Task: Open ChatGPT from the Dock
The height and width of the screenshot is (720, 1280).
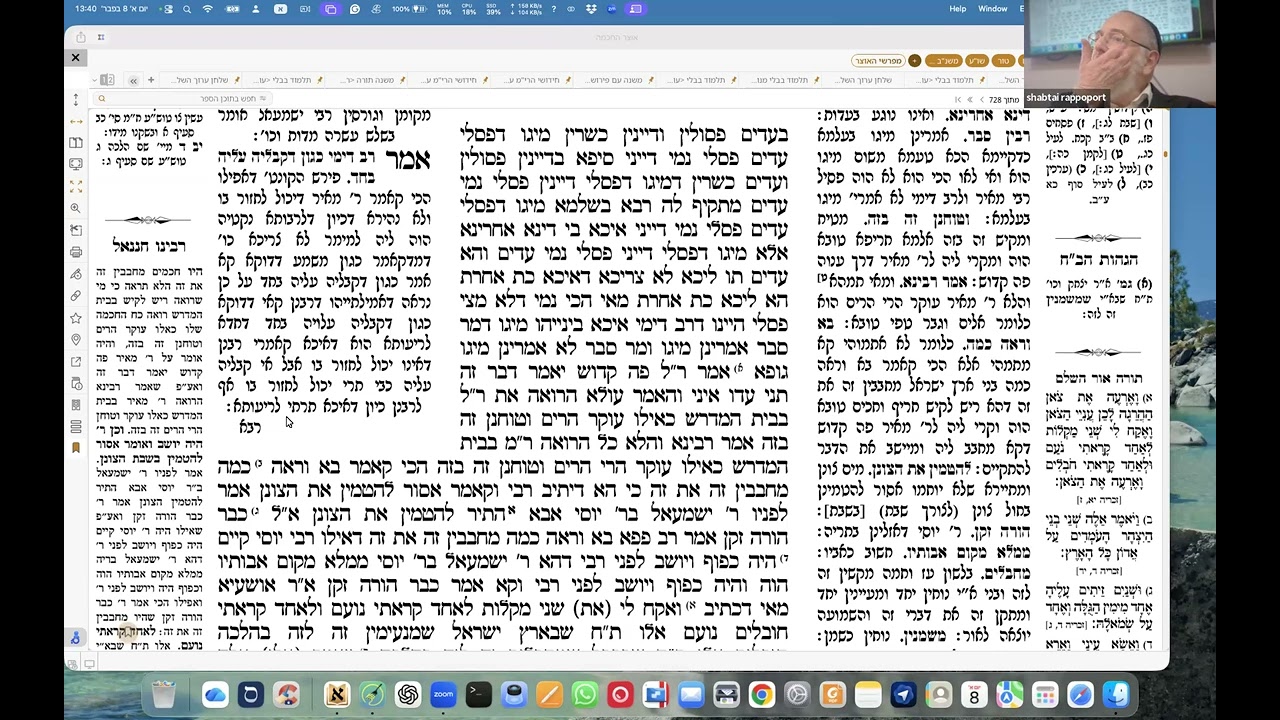Action: 408,694
